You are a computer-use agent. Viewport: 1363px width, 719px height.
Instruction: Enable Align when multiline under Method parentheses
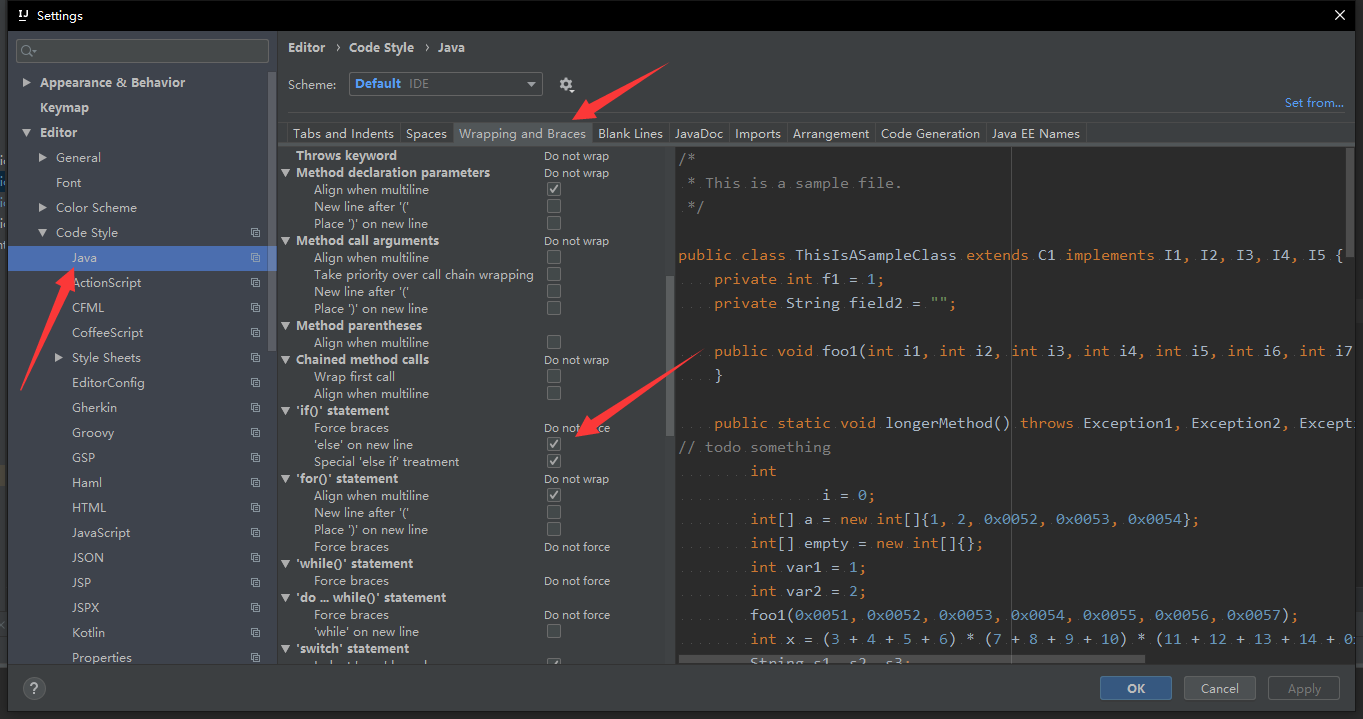pyautogui.click(x=554, y=342)
